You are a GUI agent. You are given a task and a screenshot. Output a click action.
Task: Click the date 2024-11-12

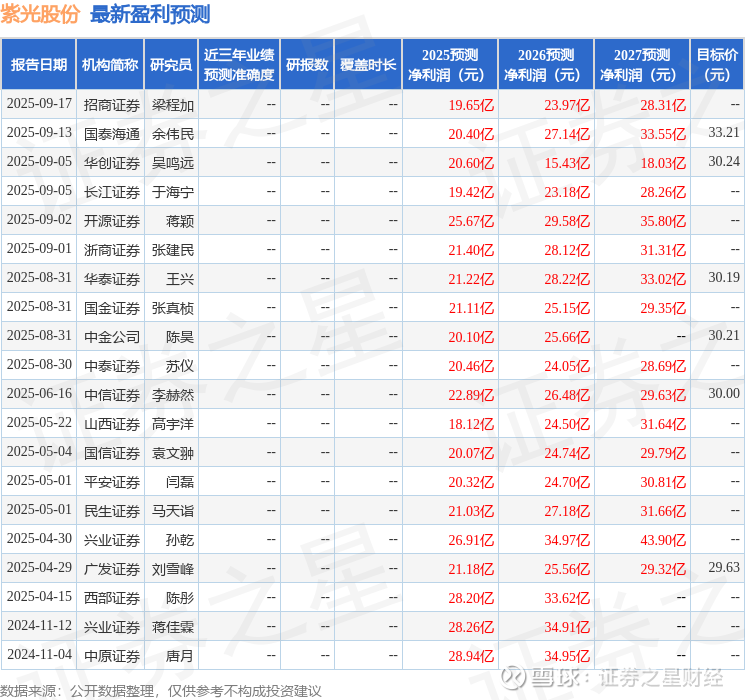[x=39, y=625]
